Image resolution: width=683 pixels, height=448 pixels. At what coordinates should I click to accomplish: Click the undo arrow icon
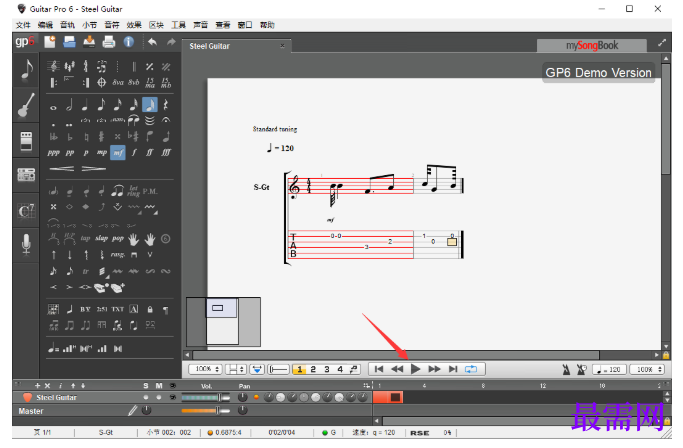(x=152, y=42)
